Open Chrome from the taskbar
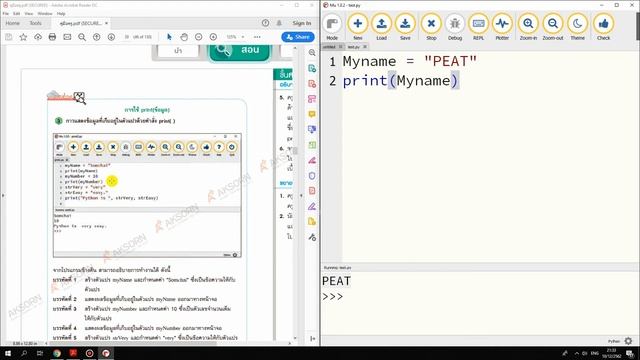The image size is (640, 360). [x=57, y=353]
